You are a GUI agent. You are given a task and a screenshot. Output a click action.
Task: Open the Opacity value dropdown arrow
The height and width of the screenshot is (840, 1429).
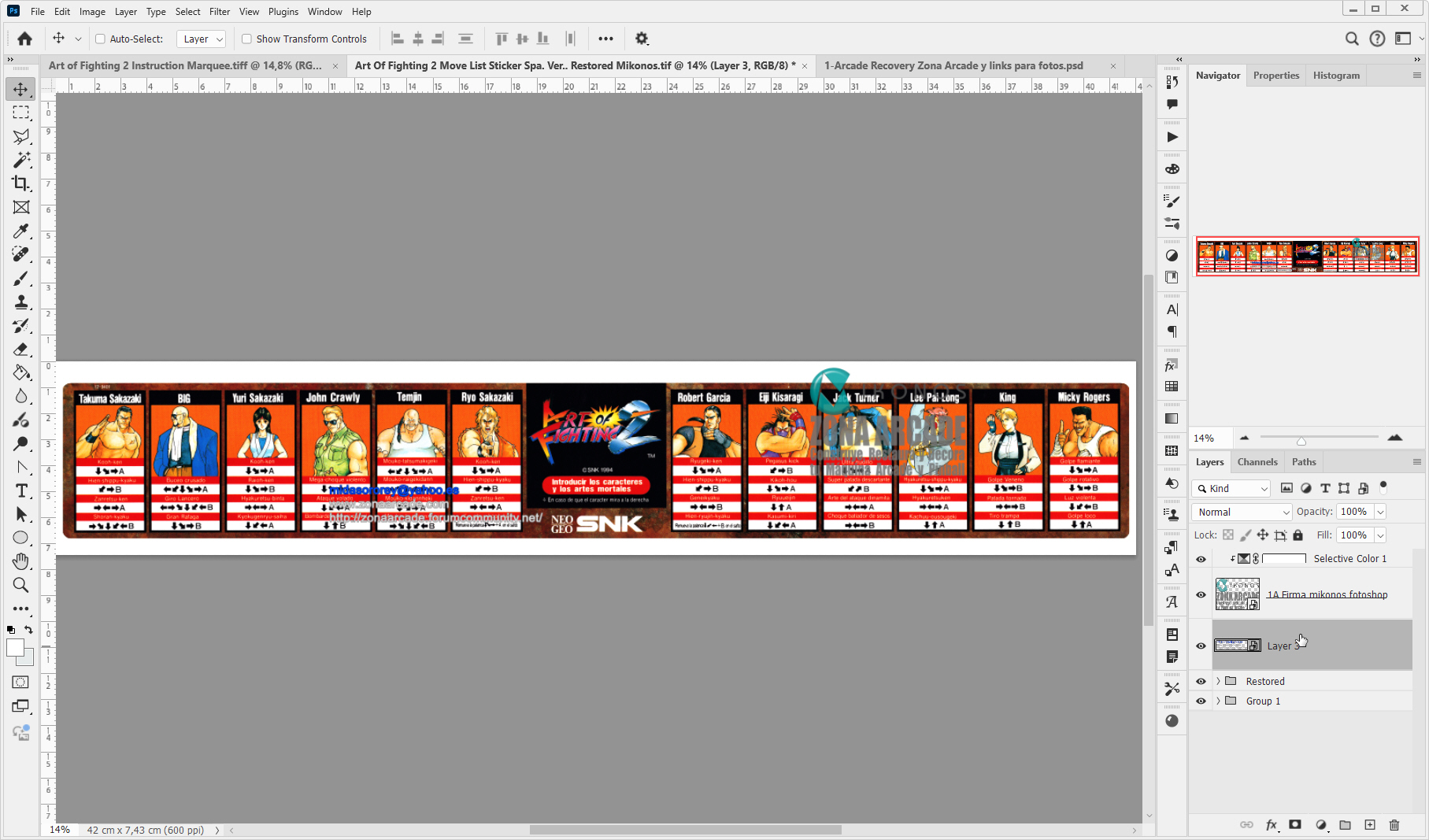(x=1380, y=512)
